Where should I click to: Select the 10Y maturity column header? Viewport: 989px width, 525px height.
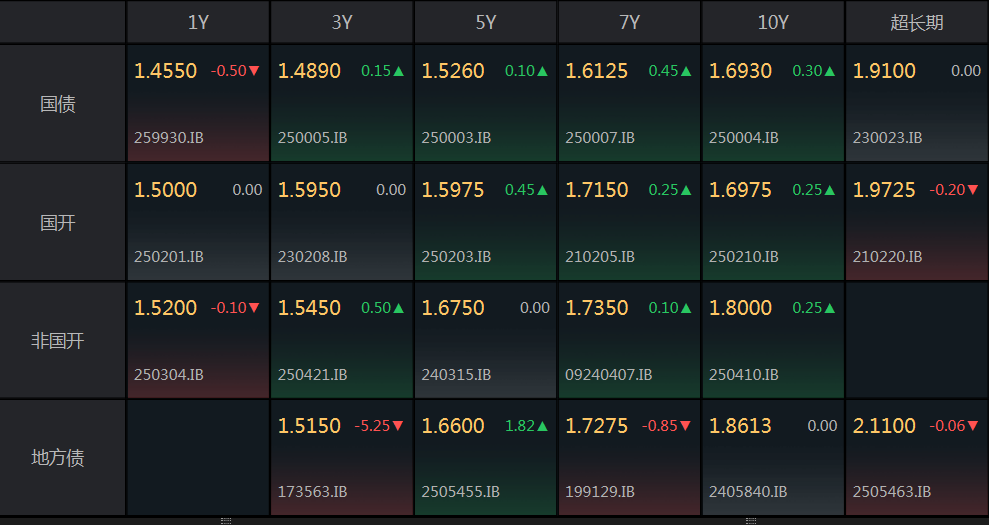tap(773, 22)
